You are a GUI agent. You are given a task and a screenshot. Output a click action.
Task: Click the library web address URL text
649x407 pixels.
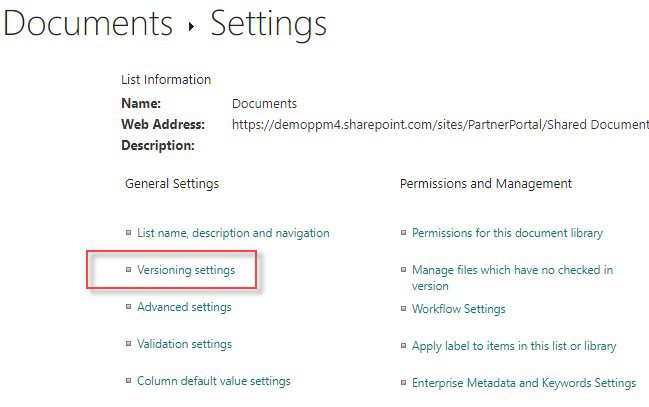click(440, 125)
